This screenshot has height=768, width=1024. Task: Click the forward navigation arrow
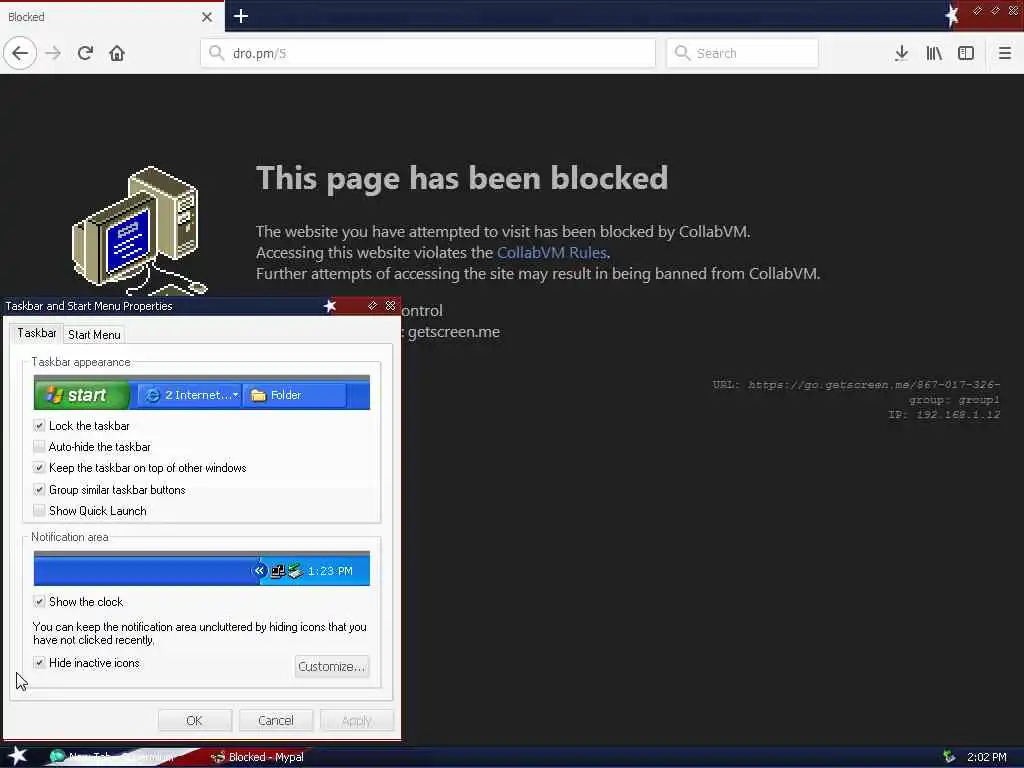point(53,53)
